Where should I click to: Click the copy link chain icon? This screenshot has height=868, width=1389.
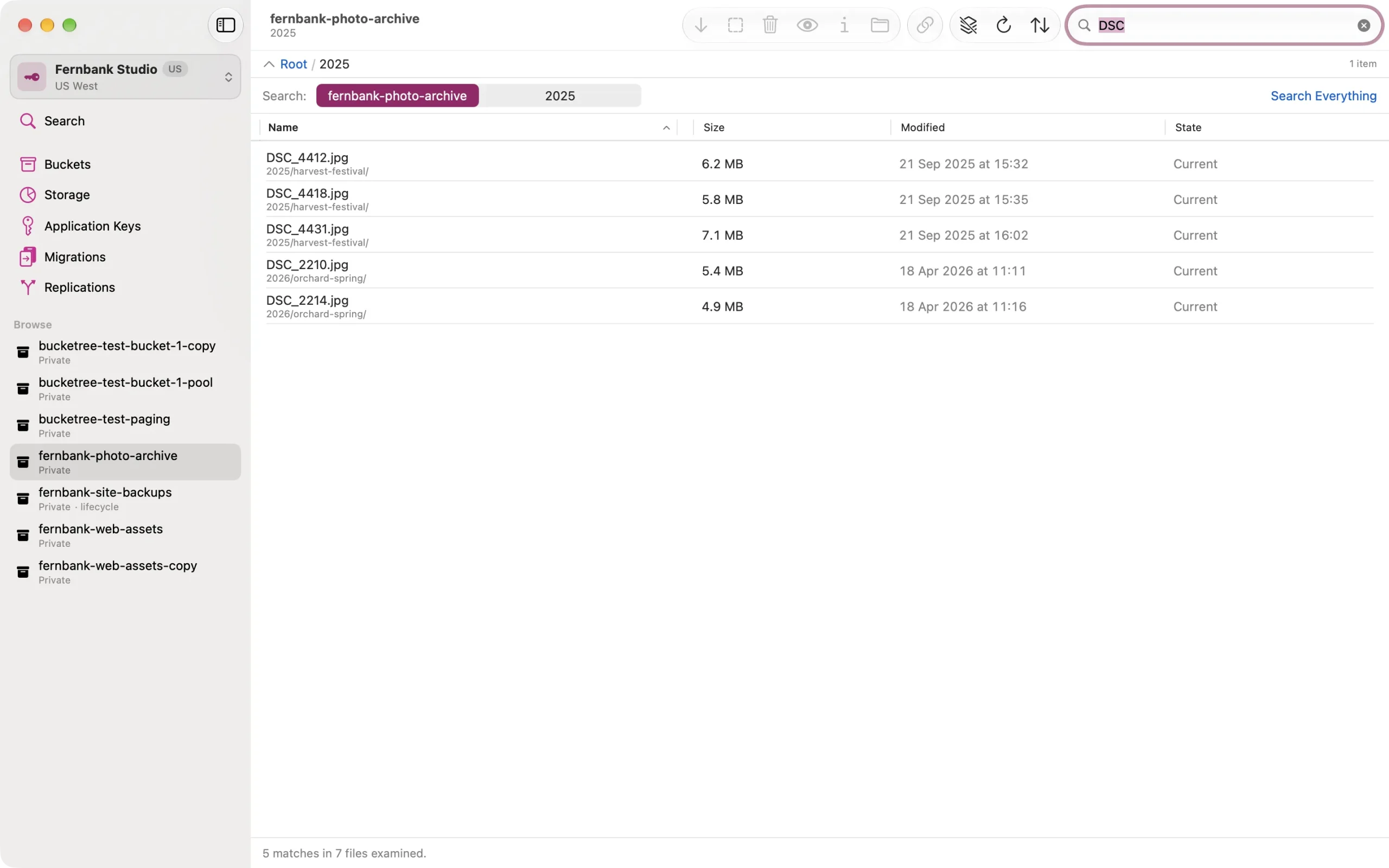(x=925, y=25)
